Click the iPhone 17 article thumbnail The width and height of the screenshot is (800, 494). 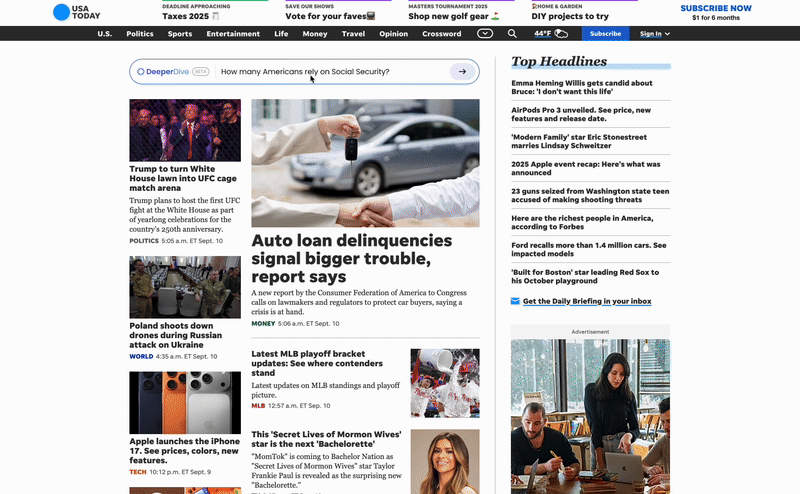[x=185, y=402]
